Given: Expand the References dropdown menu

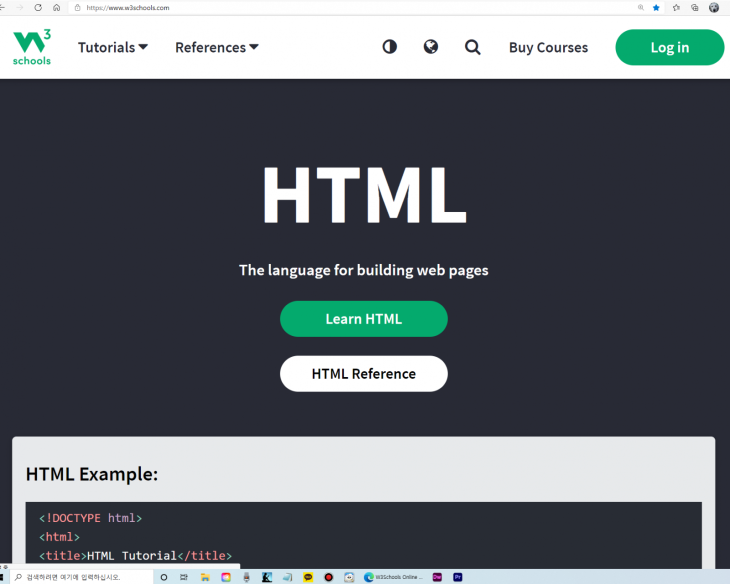Looking at the screenshot, I should pos(217,47).
